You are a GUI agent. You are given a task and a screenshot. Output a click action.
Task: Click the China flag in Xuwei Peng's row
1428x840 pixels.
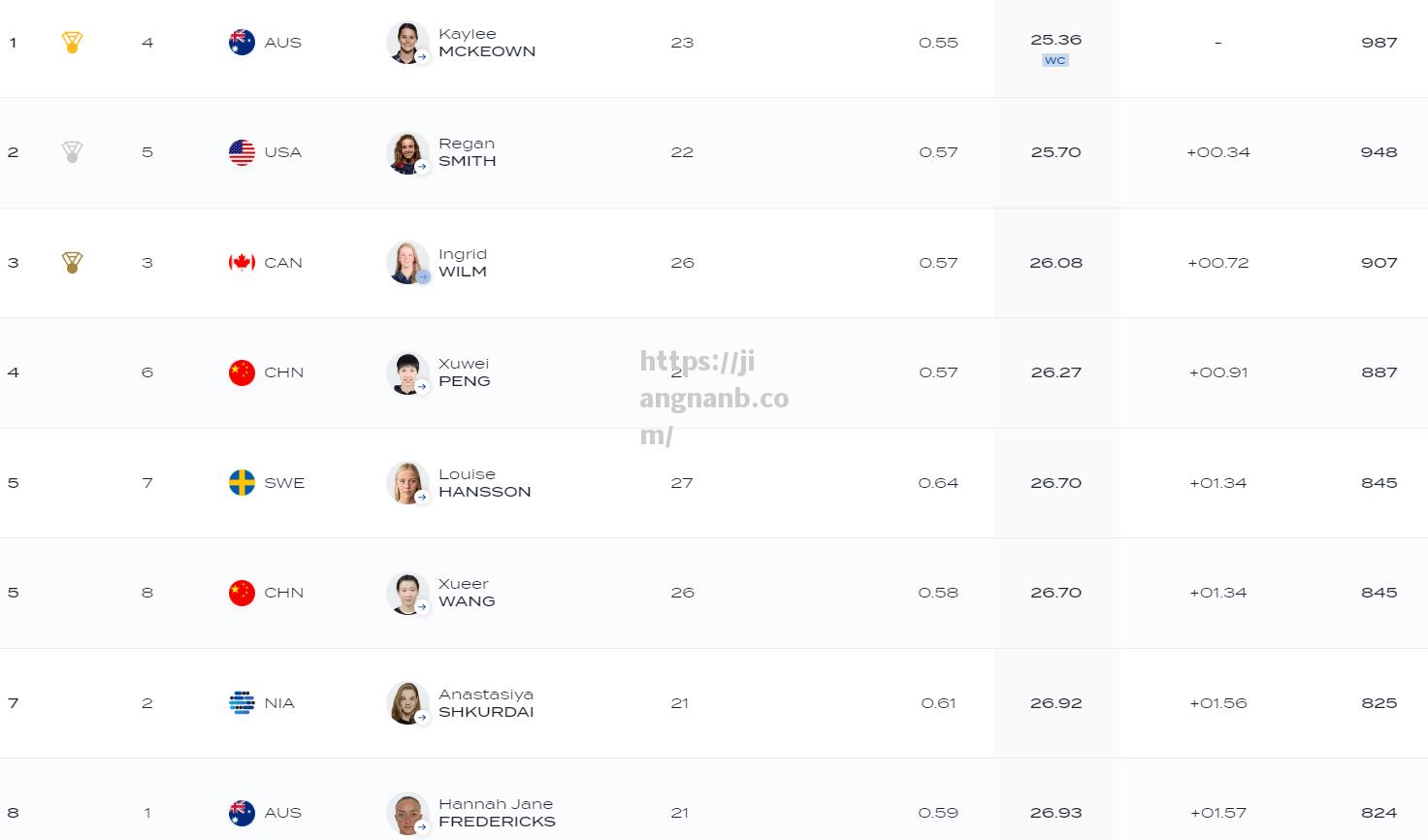click(x=242, y=372)
